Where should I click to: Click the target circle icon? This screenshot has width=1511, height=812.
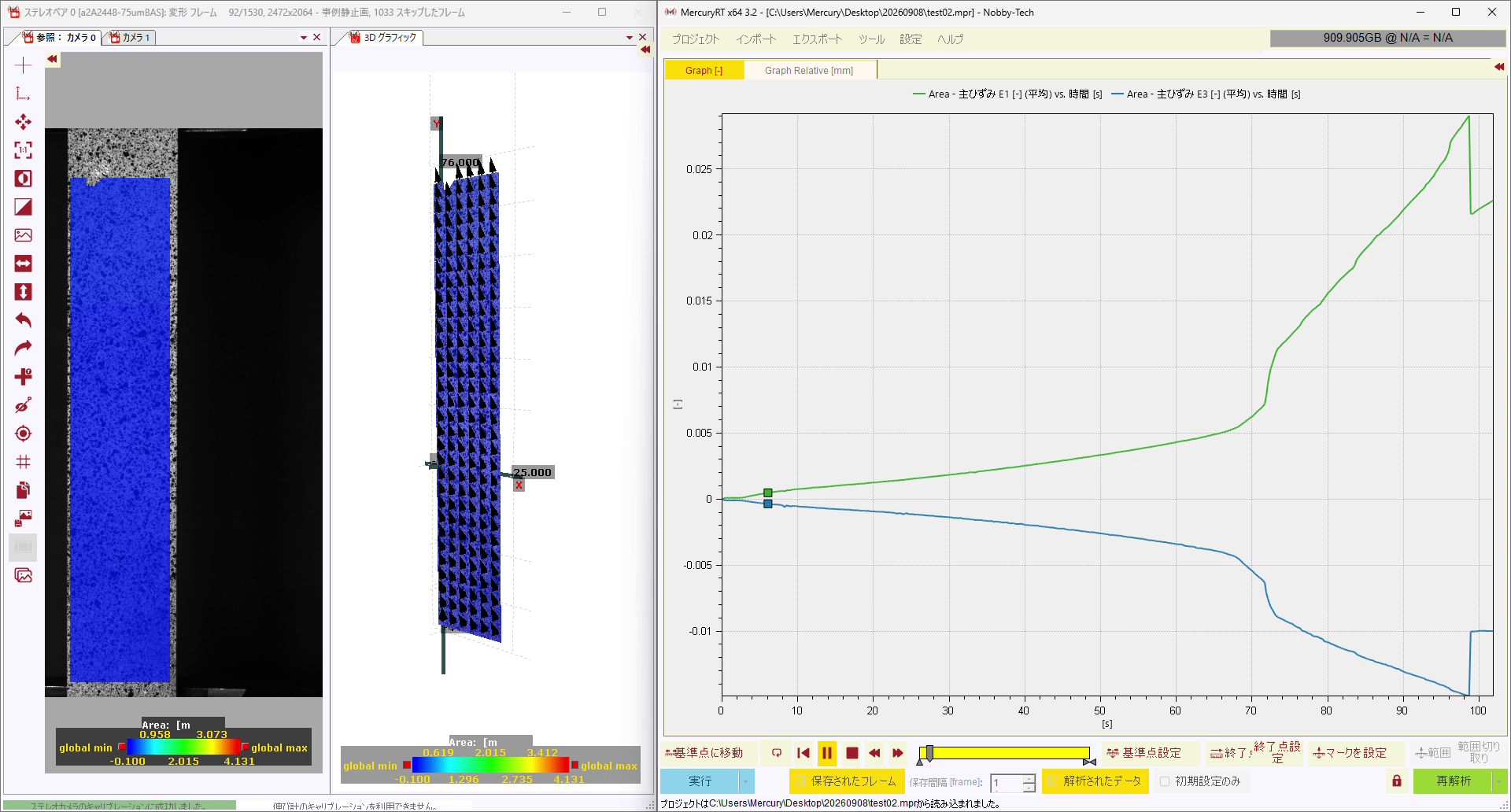[23, 434]
